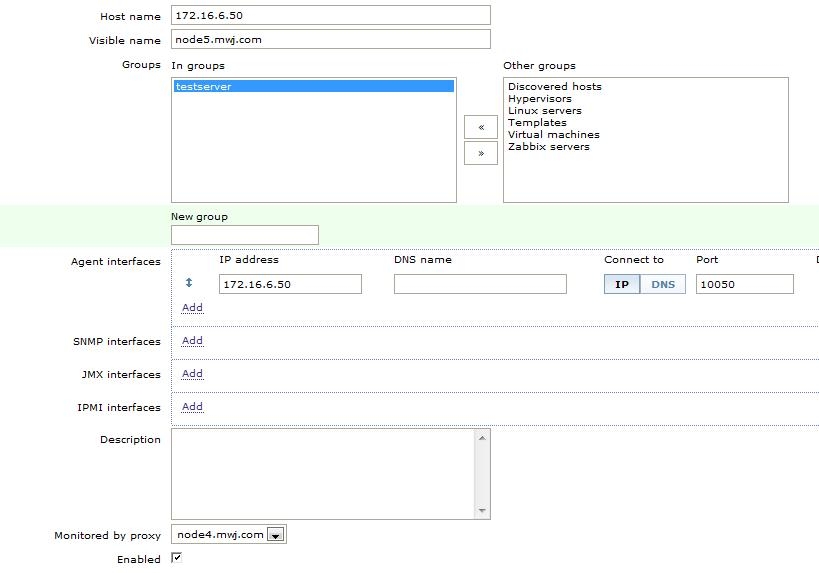Image resolution: width=819 pixels, height=573 pixels.
Task: Select Linux servers in Other groups
Action: (x=545, y=110)
